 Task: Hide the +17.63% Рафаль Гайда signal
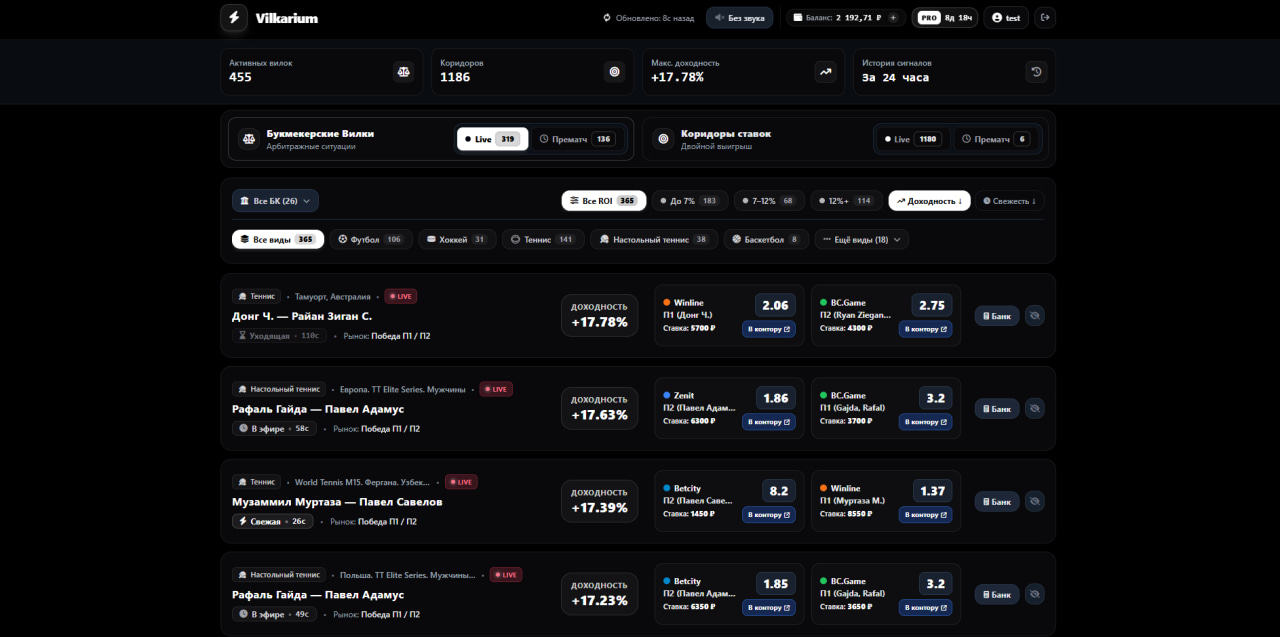[x=1035, y=408]
